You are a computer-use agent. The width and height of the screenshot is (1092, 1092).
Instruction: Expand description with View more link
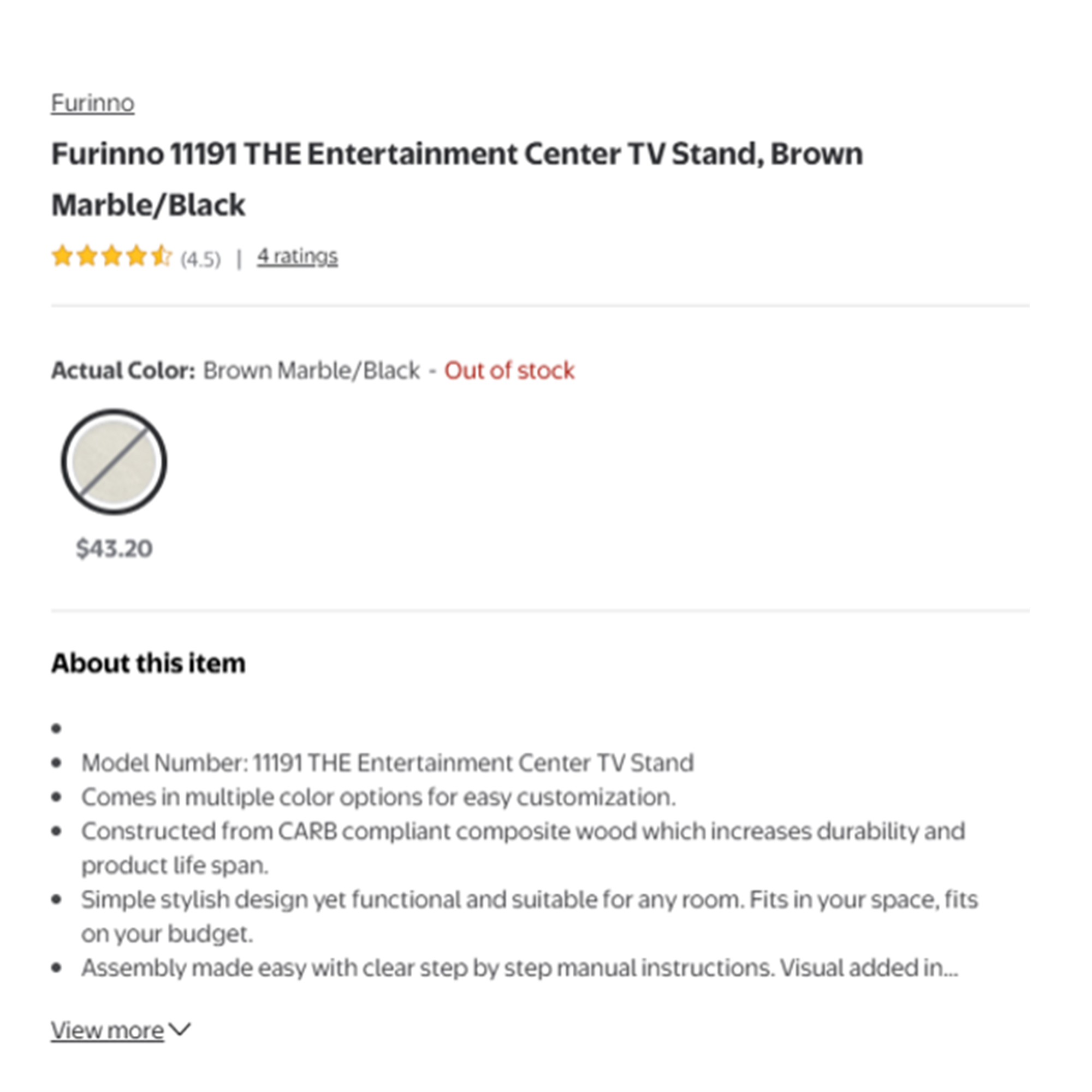coord(108,1030)
